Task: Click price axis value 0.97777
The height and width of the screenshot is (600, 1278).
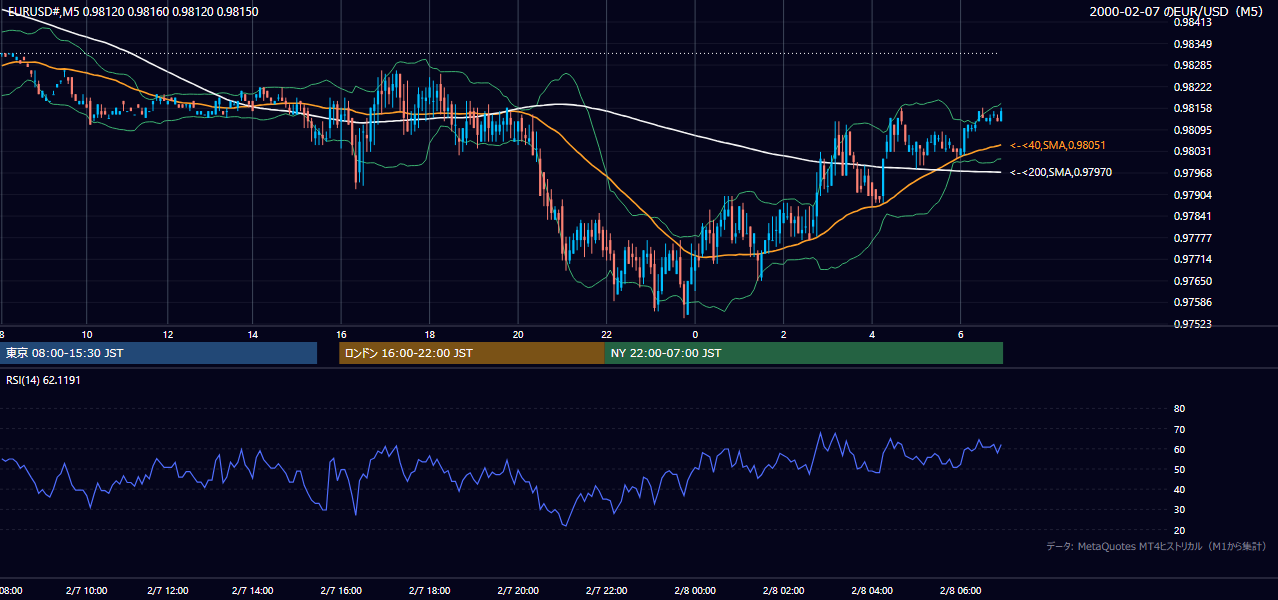Action: (1192, 238)
